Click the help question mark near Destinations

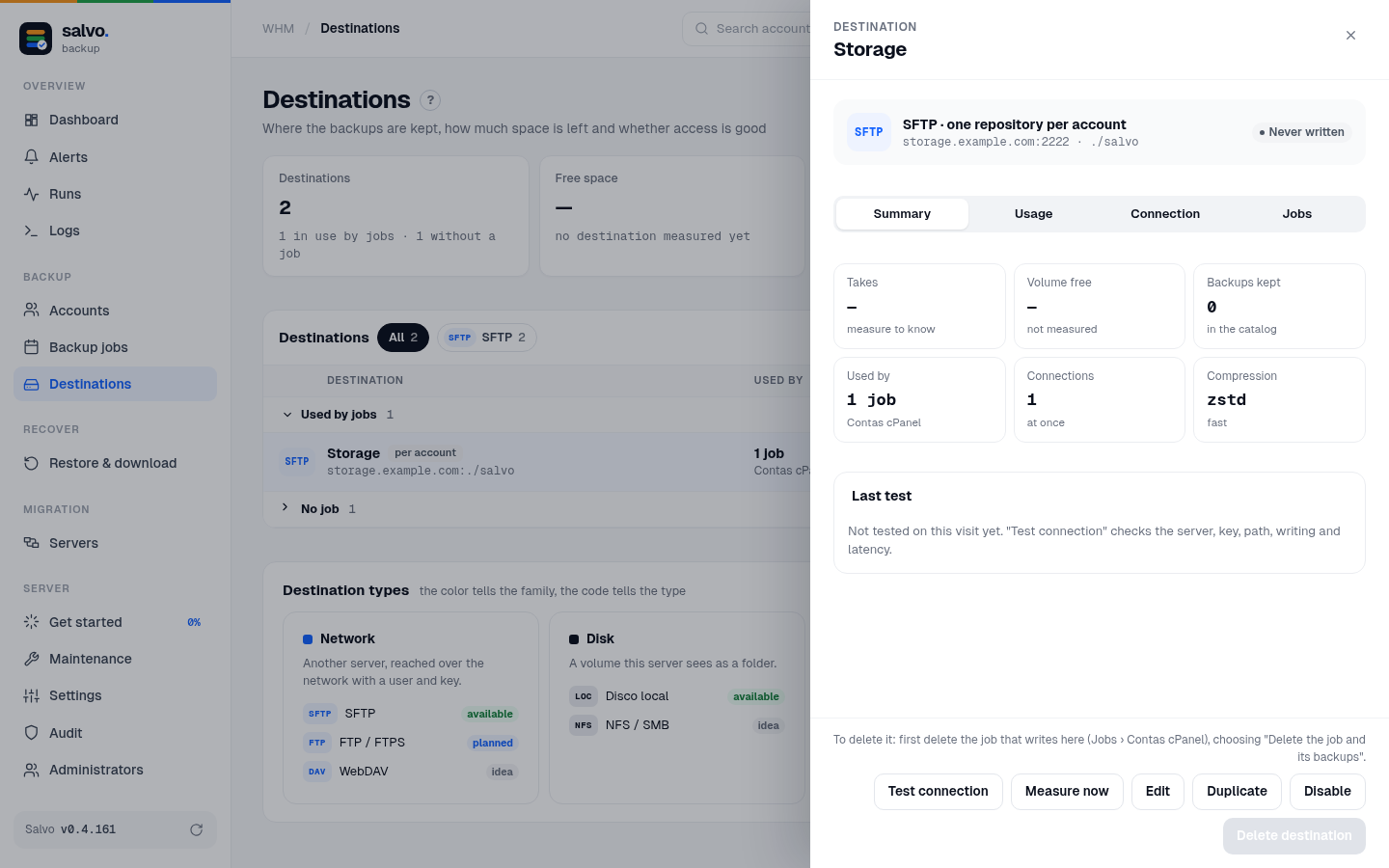(430, 100)
